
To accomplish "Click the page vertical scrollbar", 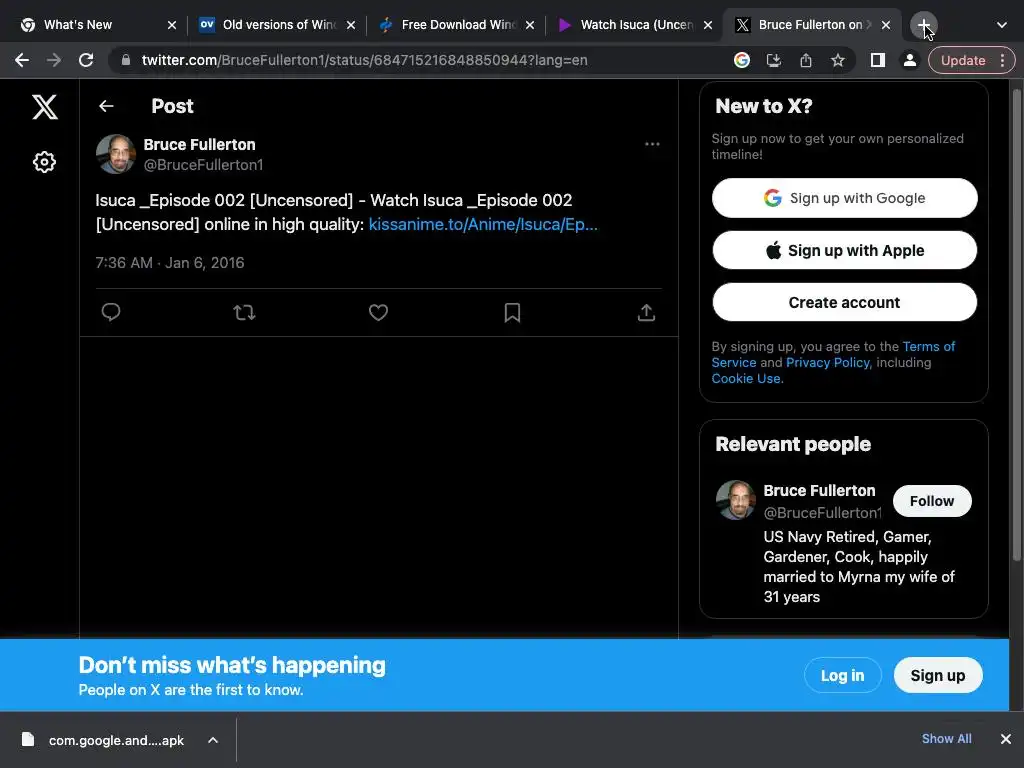I will [x=1016, y=325].
